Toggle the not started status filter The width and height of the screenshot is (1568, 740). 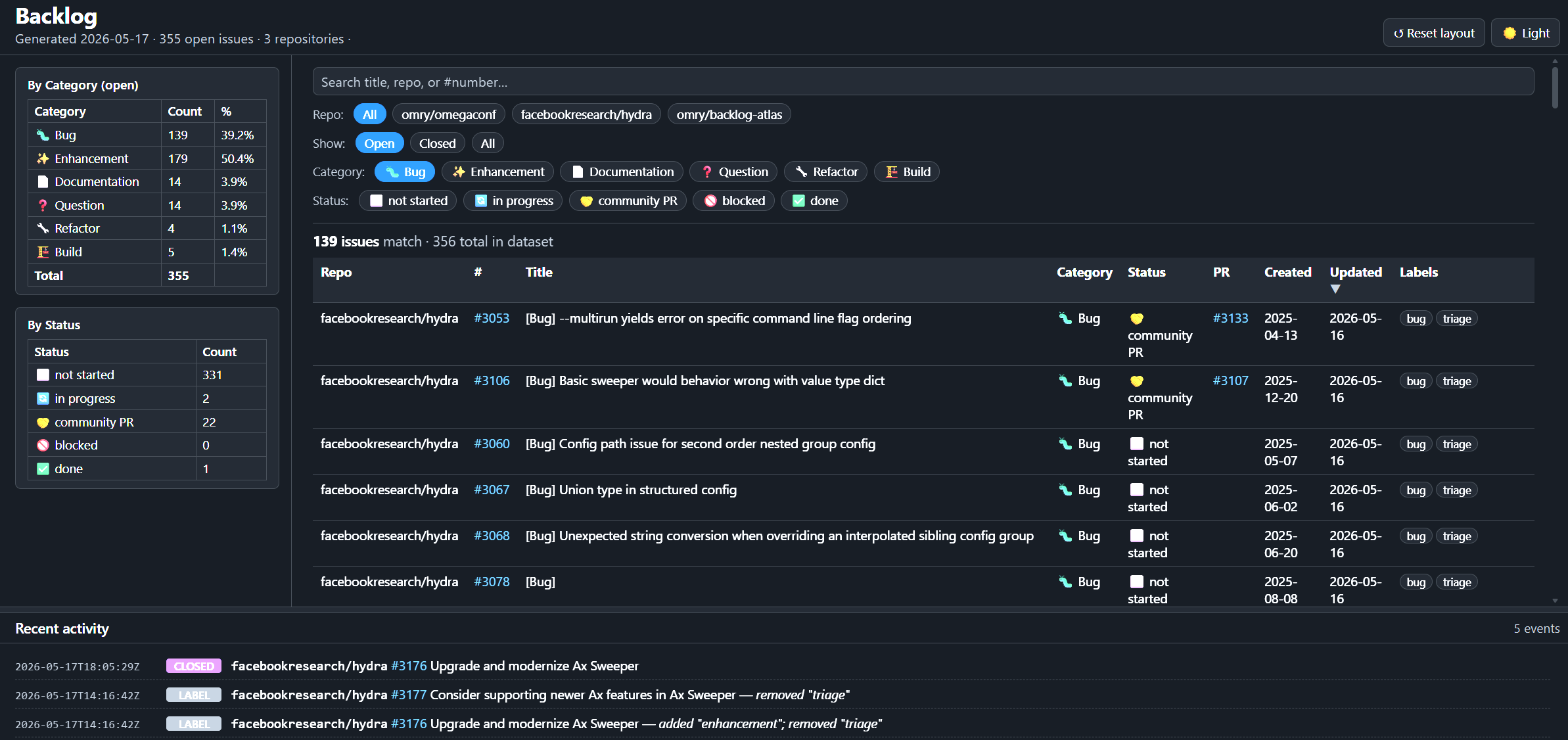pyautogui.click(x=408, y=201)
